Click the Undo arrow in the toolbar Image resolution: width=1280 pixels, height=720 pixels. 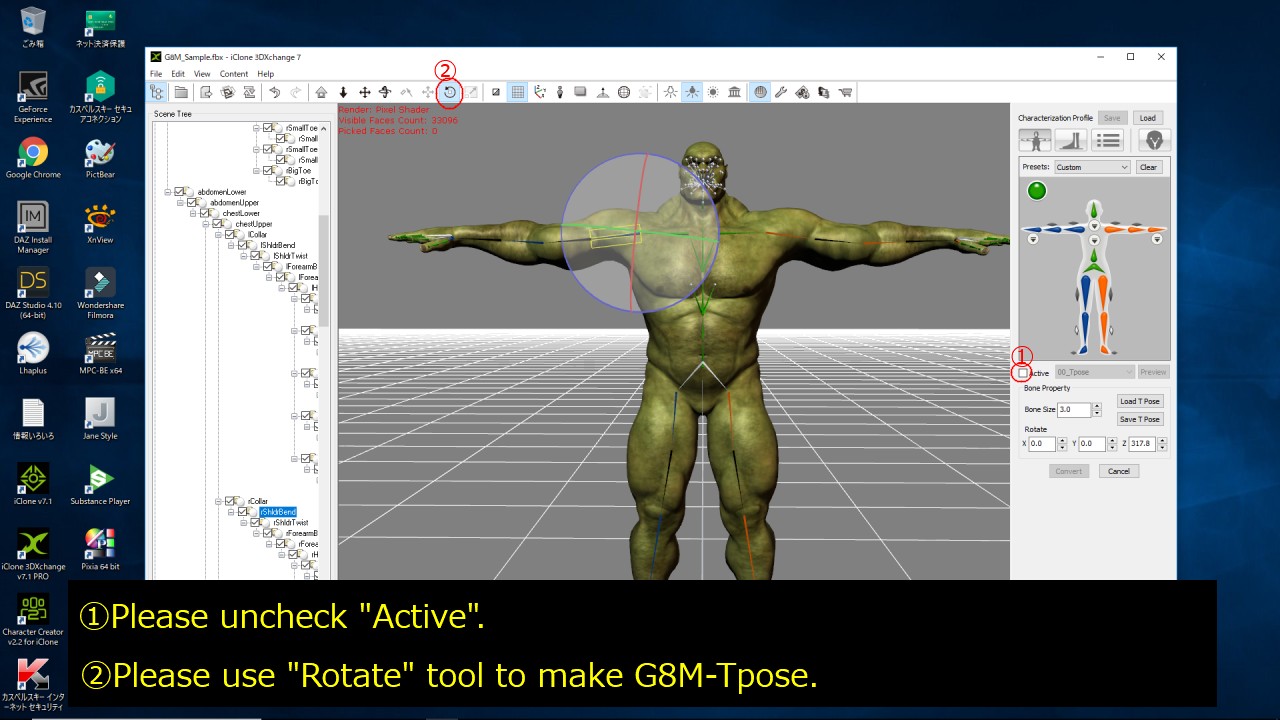pyautogui.click(x=274, y=93)
